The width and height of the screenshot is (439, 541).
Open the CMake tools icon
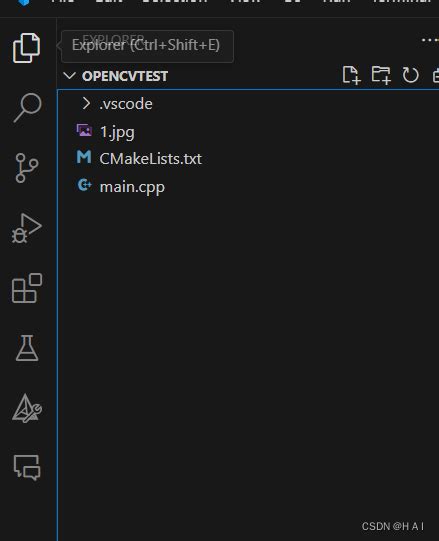[x=27, y=408]
